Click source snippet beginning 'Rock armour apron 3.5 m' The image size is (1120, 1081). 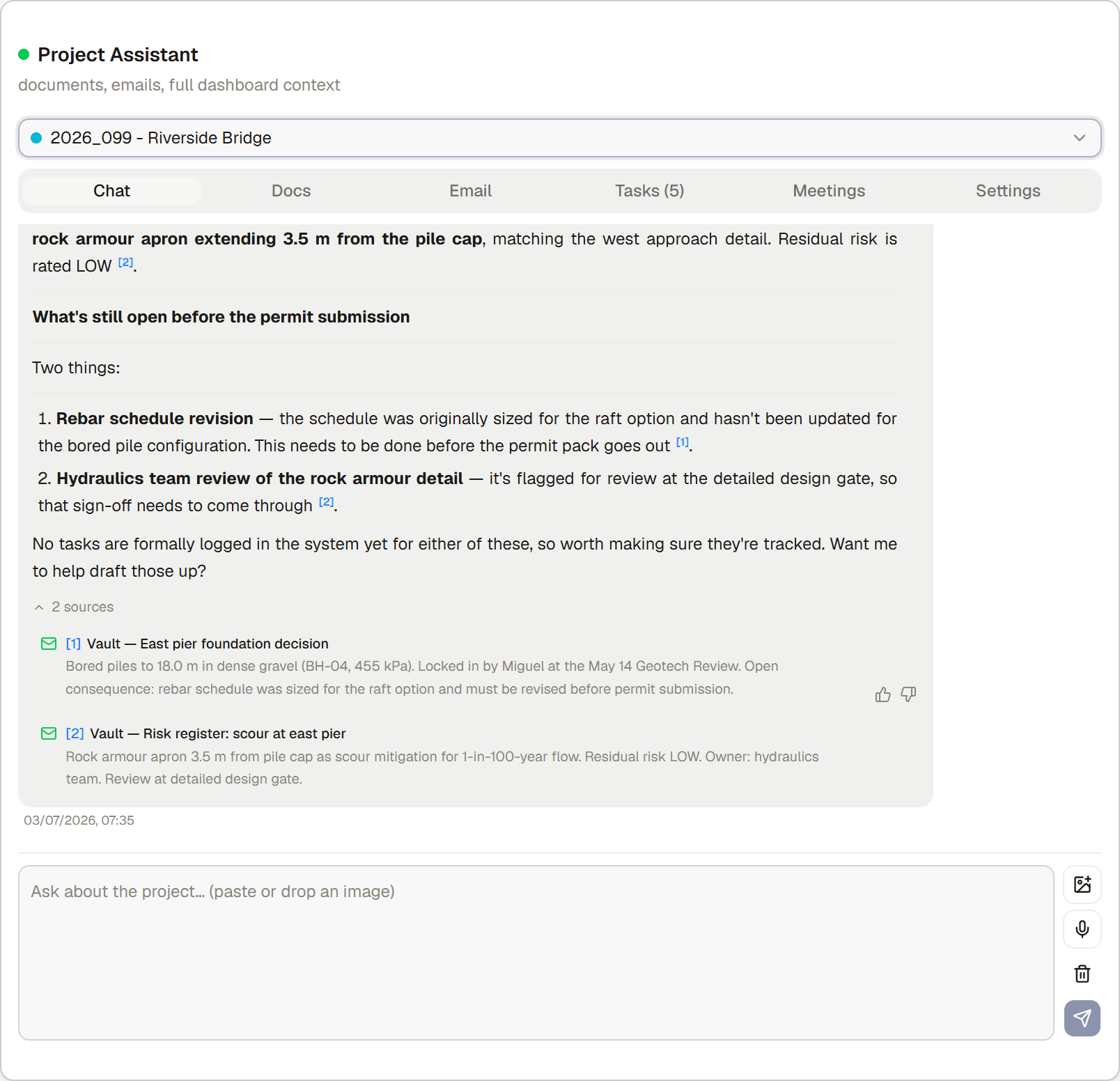(x=442, y=768)
